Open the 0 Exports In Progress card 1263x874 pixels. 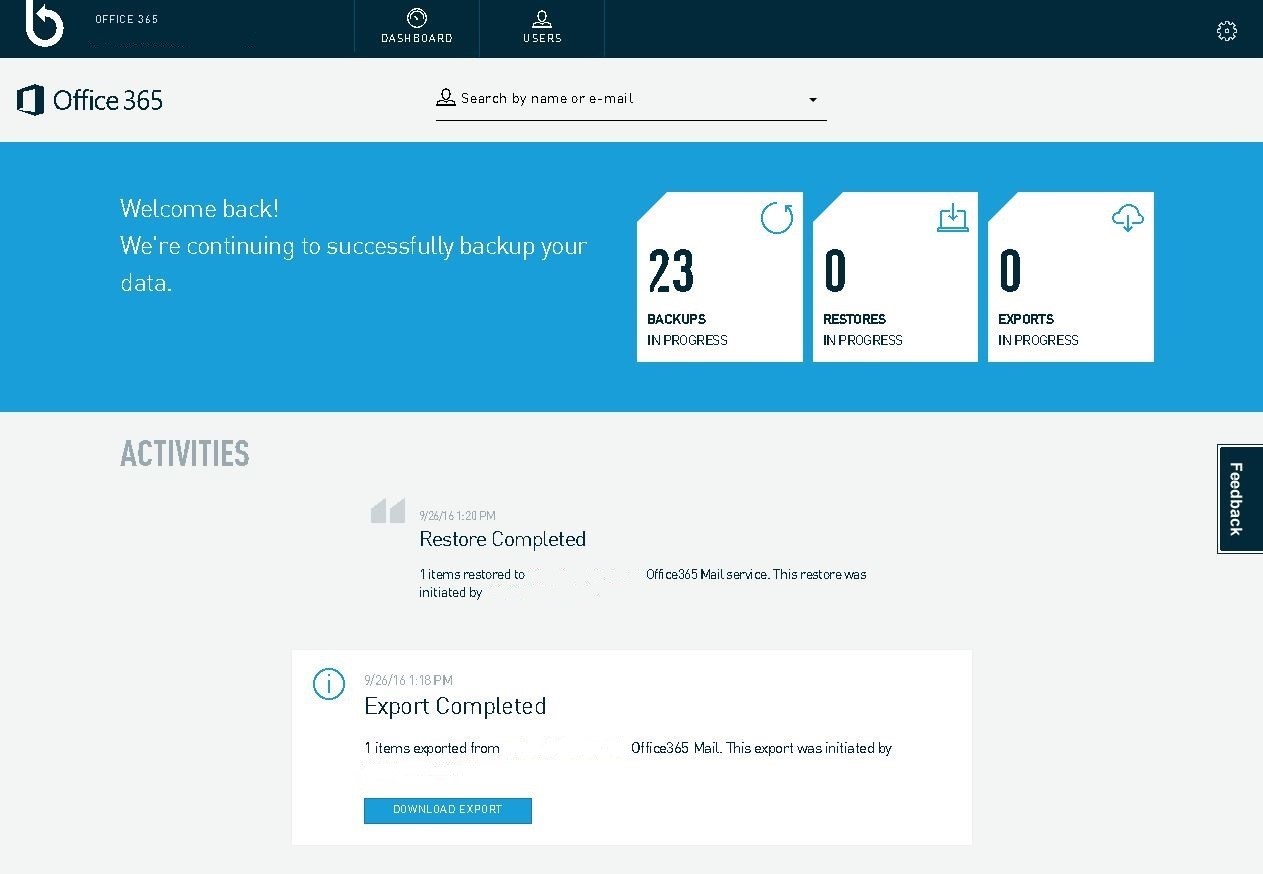1071,277
